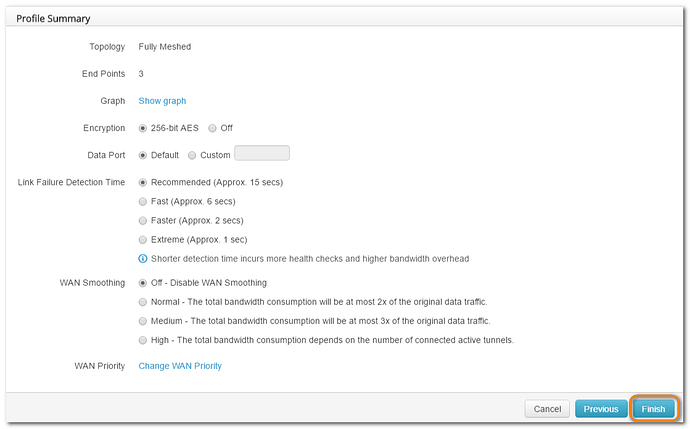Click the info icon beside detection time note

click(x=143, y=259)
